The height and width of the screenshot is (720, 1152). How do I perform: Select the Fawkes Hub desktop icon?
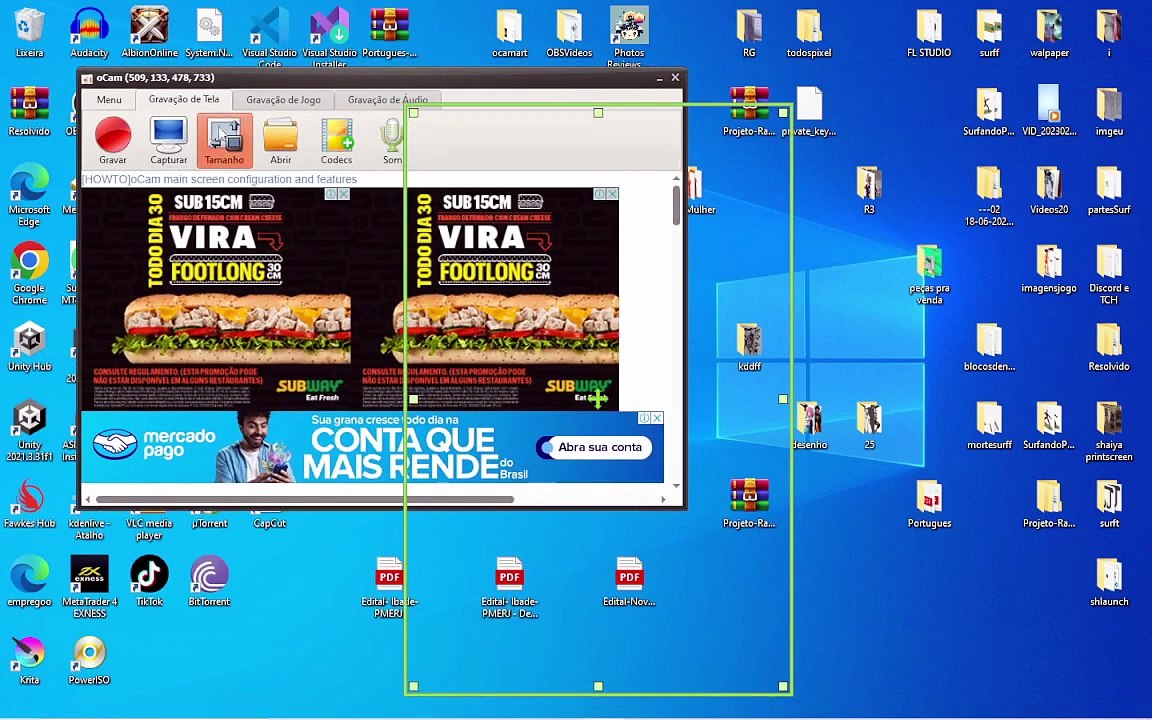click(29, 503)
